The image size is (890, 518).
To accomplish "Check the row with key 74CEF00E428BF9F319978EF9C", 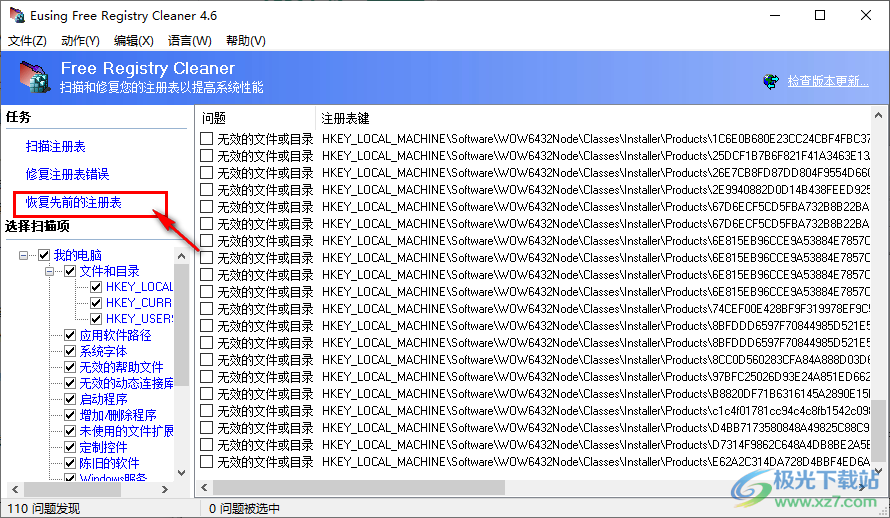I will [x=207, y=309].
